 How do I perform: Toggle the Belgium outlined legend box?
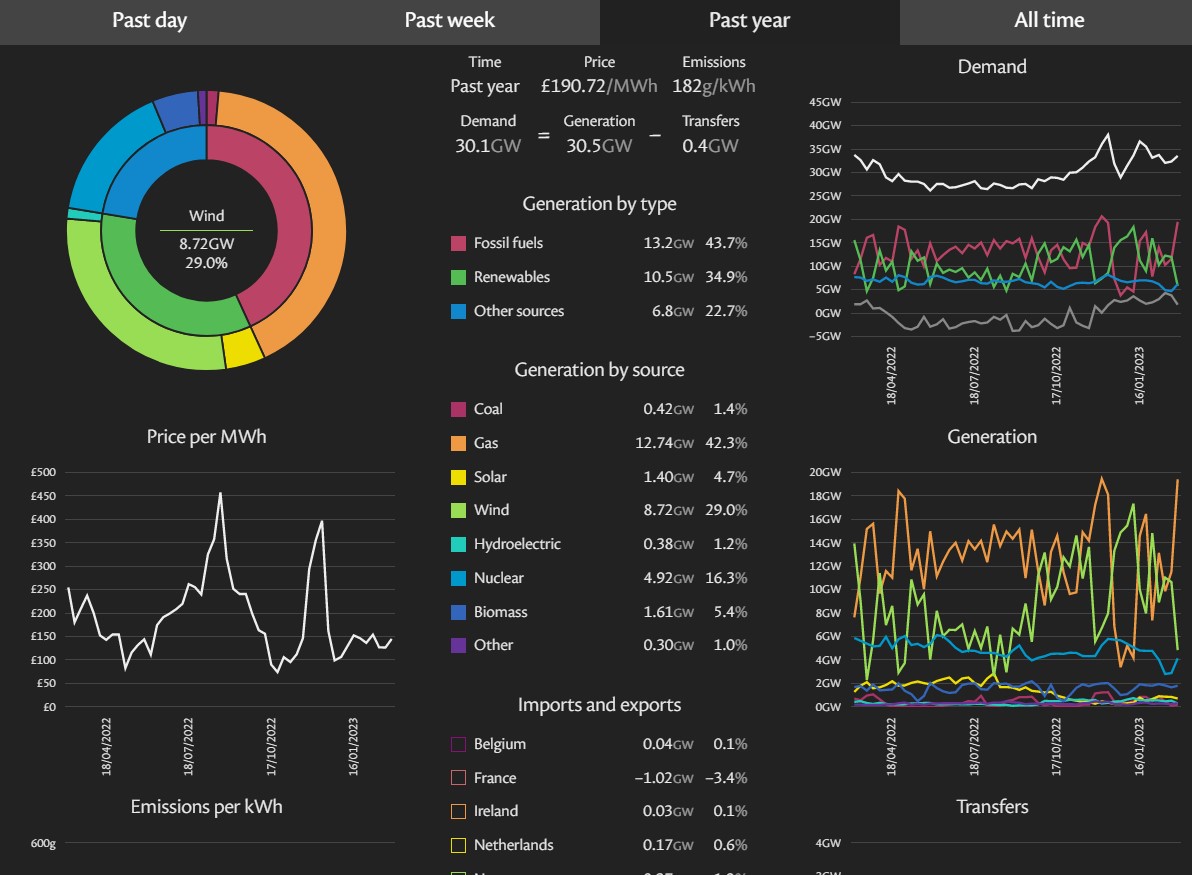point(459,744)
